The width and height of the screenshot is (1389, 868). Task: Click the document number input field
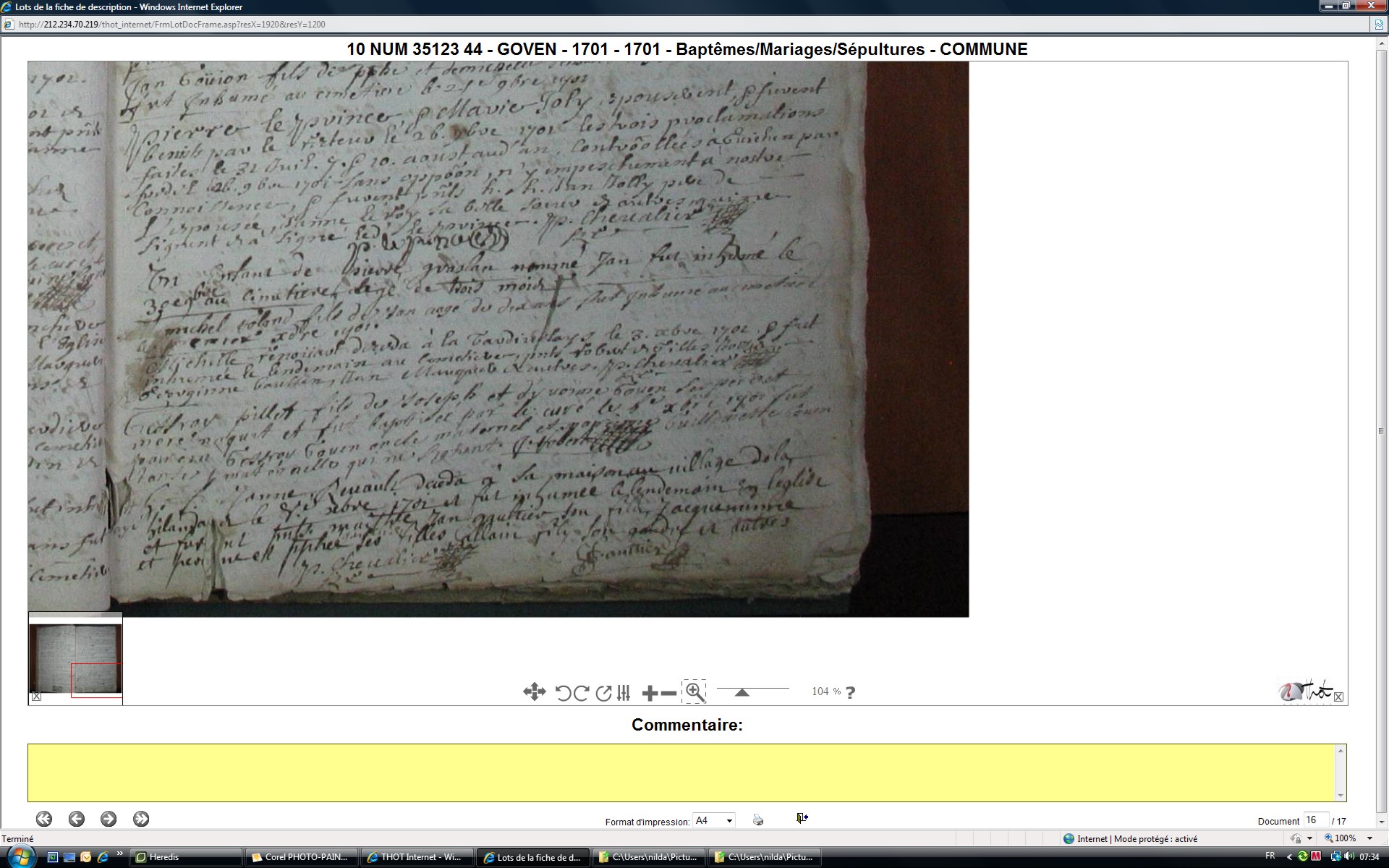click(x=1315, y=820)
